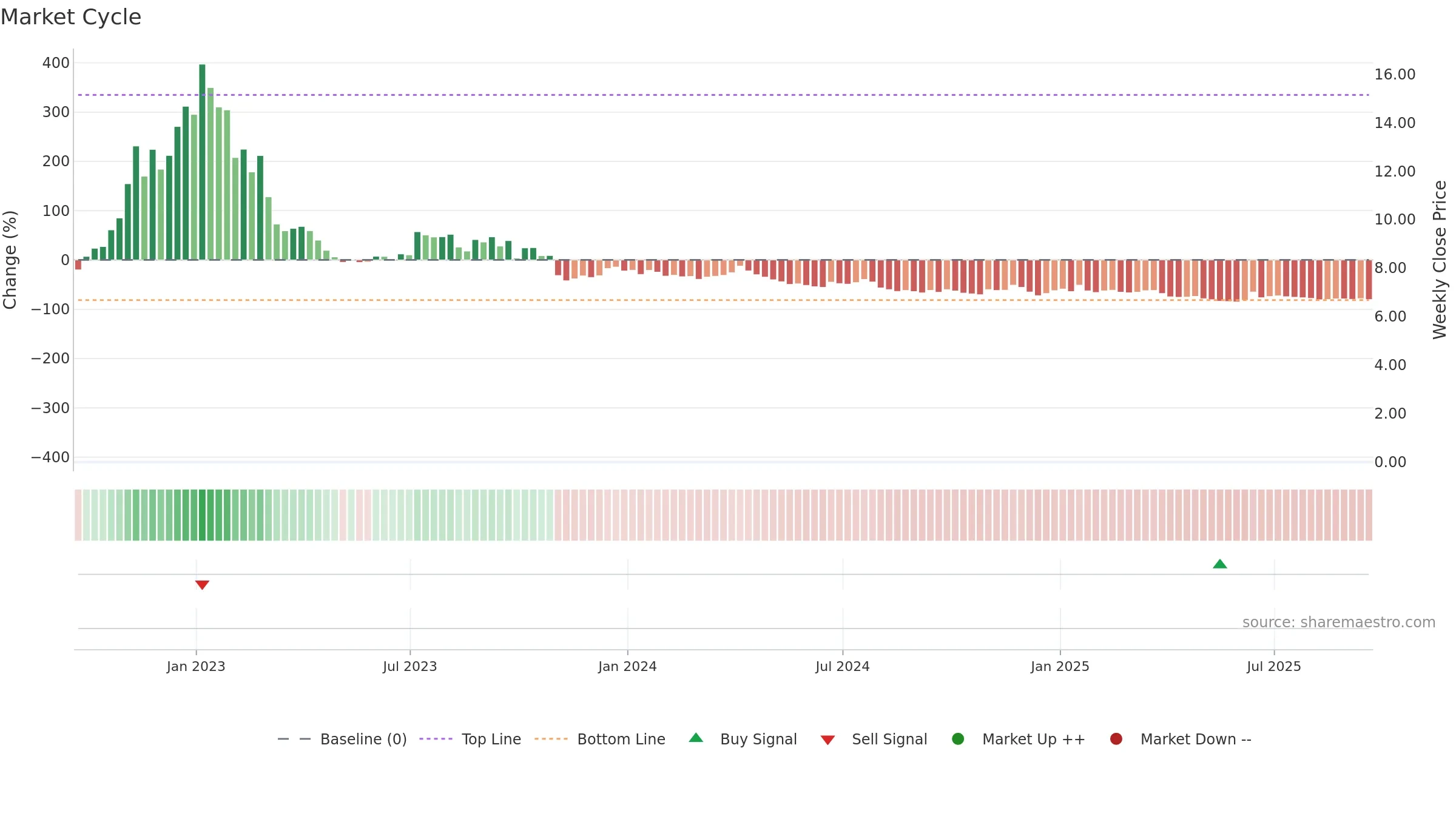Click the tallest dark green bar near 400

point(202,162)
